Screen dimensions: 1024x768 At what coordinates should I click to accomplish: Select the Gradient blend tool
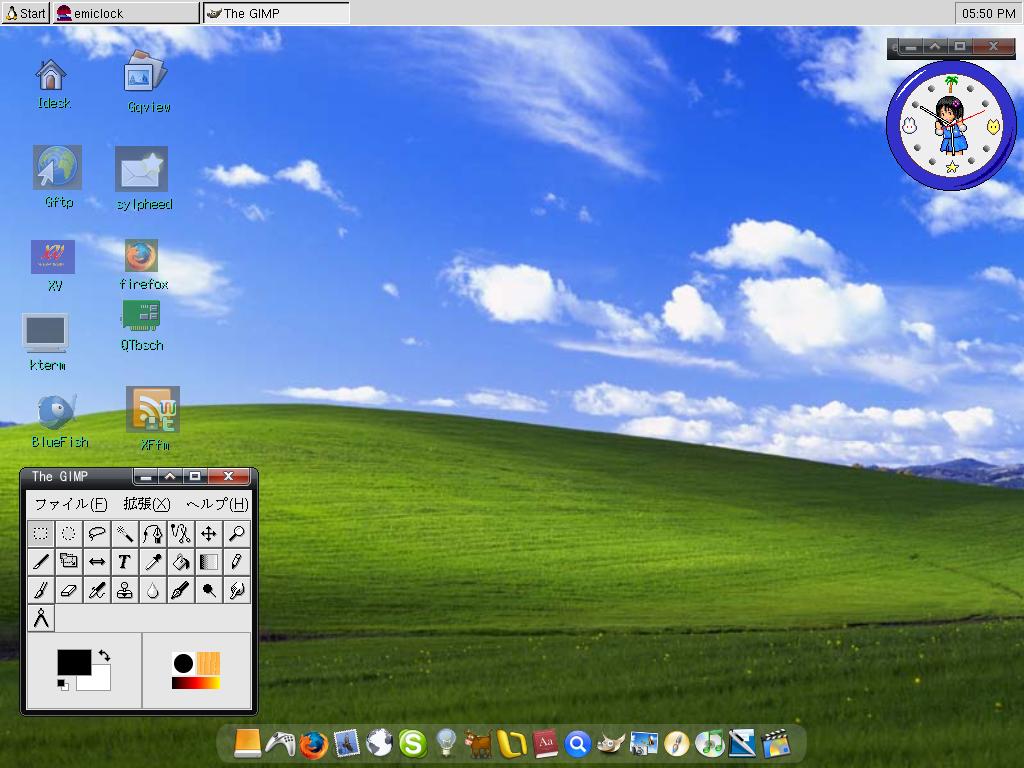tap(209, 561)
